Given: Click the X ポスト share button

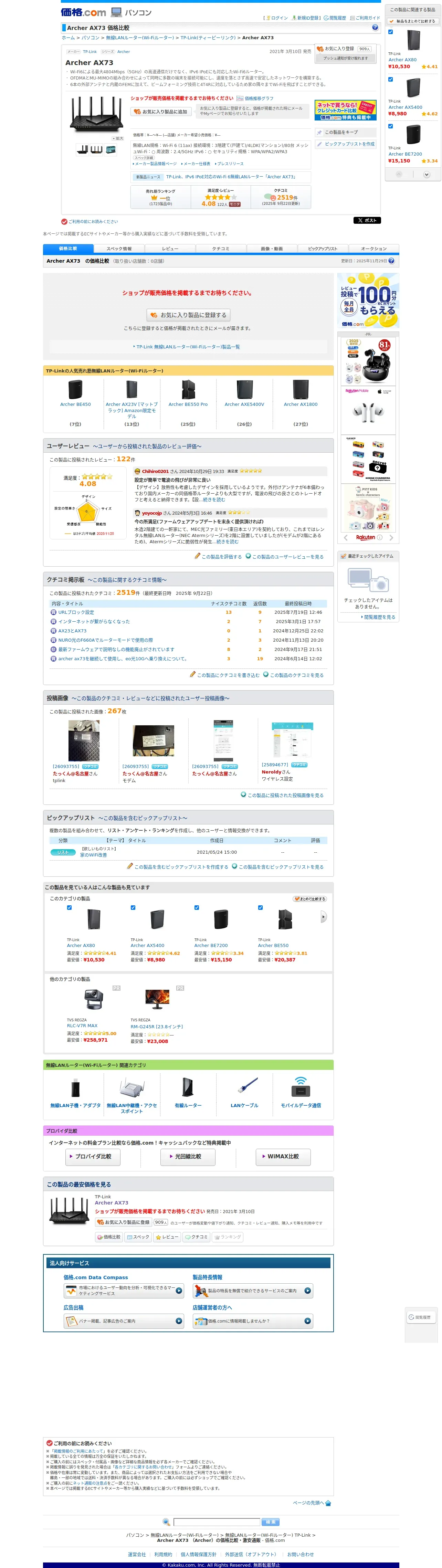Looking at the screenshot, I should [367, 220].
